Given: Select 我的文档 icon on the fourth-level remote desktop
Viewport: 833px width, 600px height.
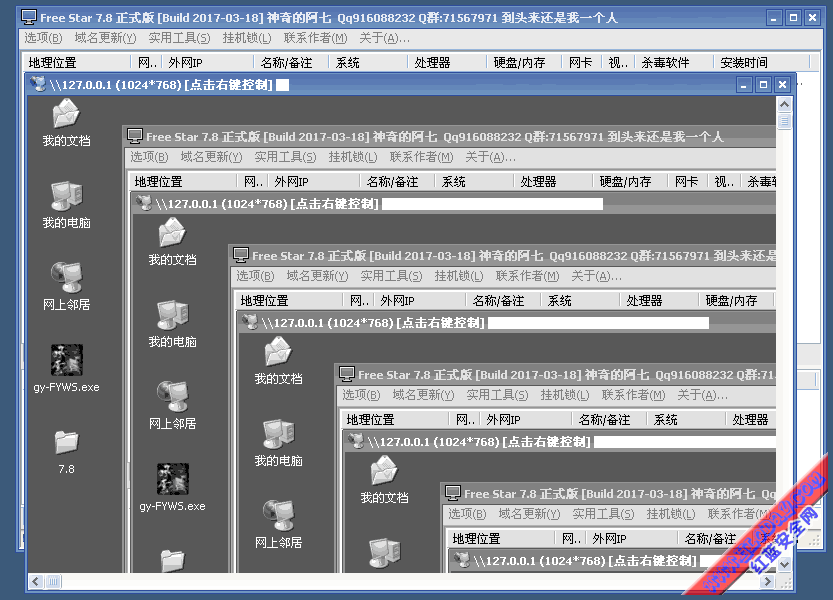Looking at the screenshot, I should 385,480.
